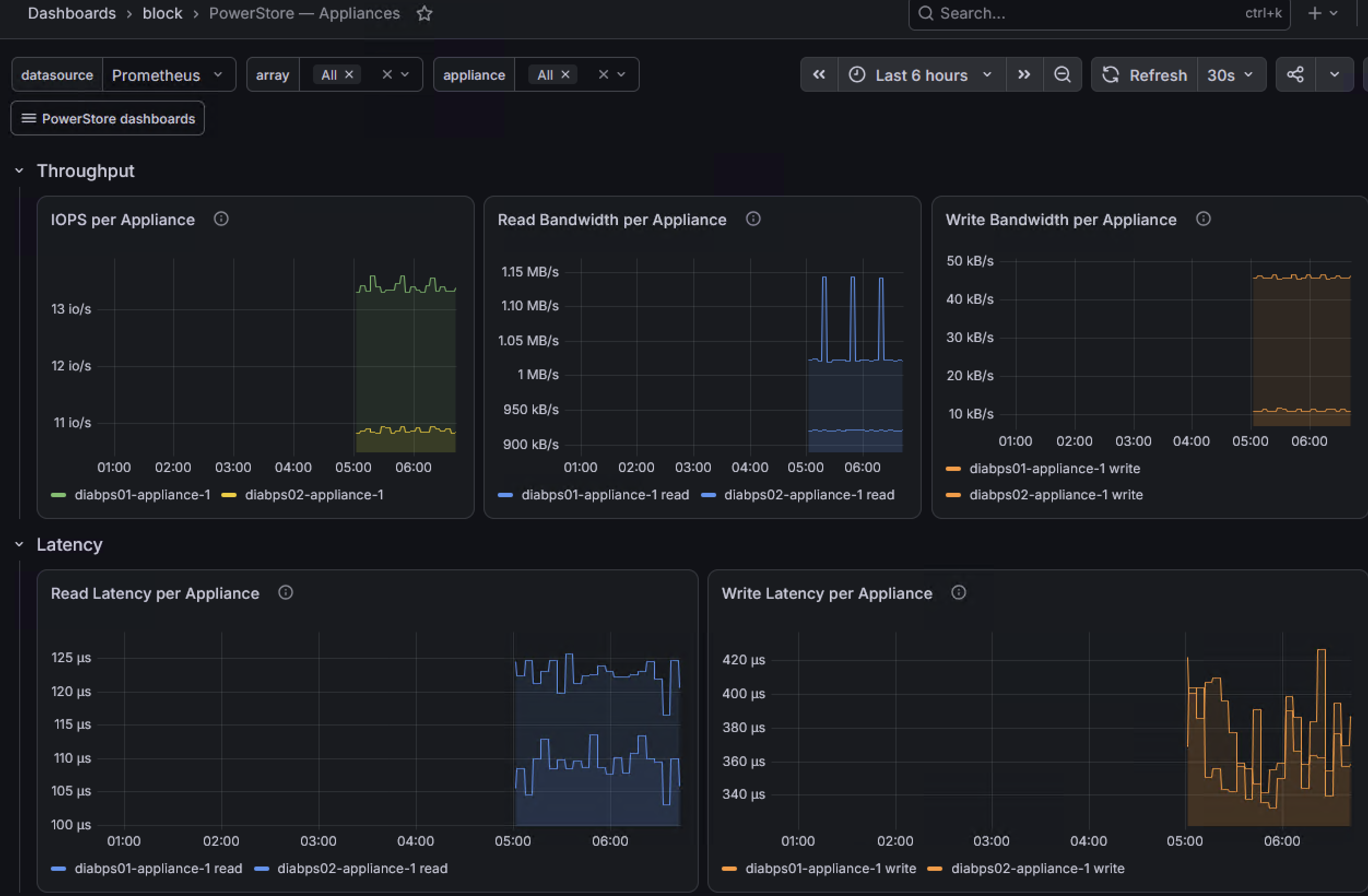Open the 30s refresh interval dropdown
The image size is (1368, 896).
tap(1231, 75)
